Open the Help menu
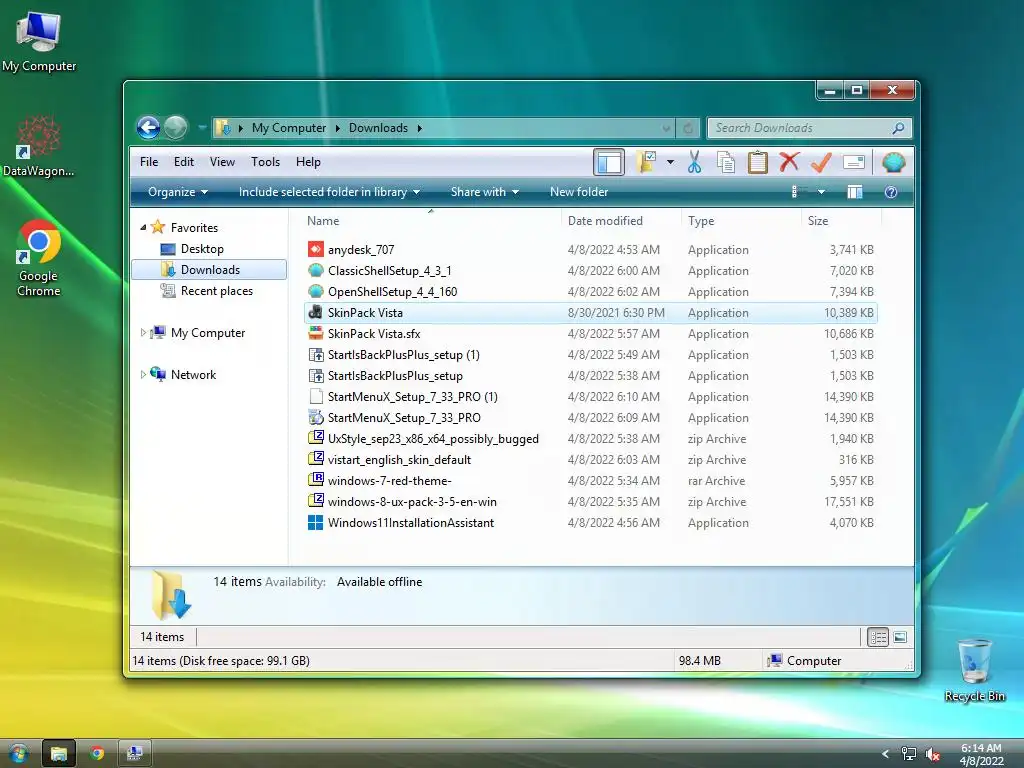Viewport: 1024px width, 768px height. (x=308, y=162)
